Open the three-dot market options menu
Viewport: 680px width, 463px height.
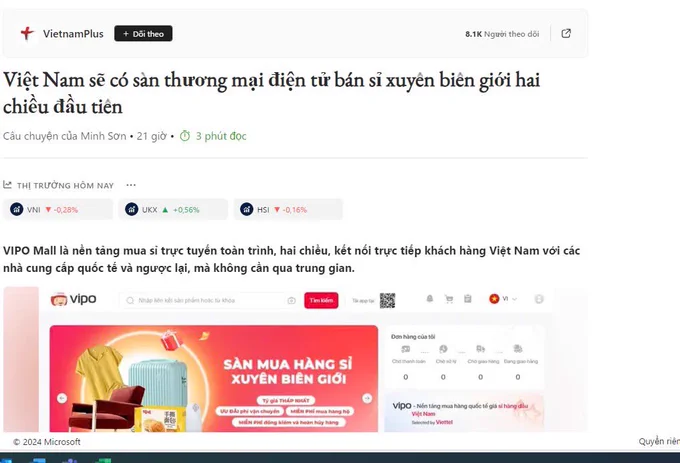(131, 185)
